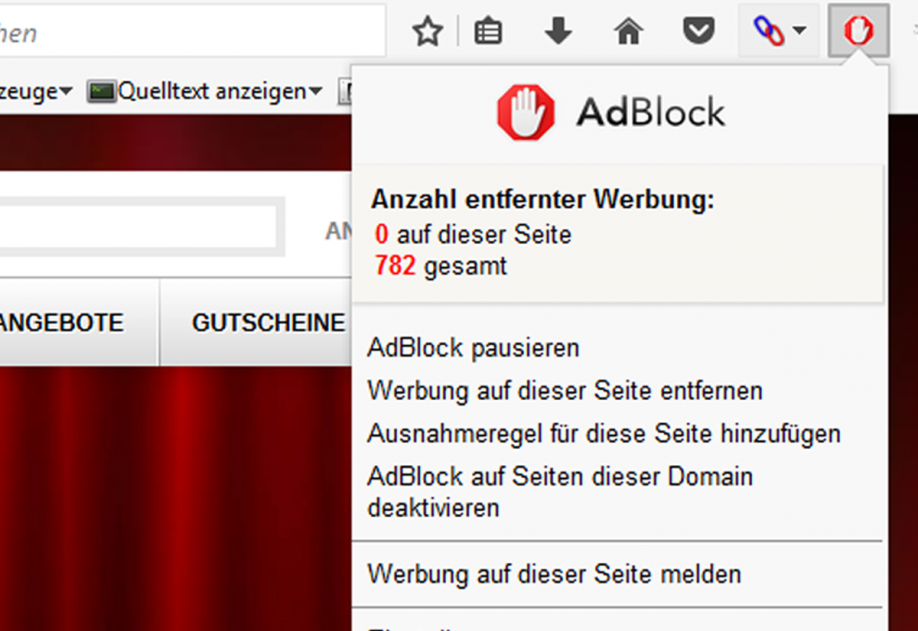The image size is (918, 631).
Task: Go to the home page icon
Action: tap(628, 32)
